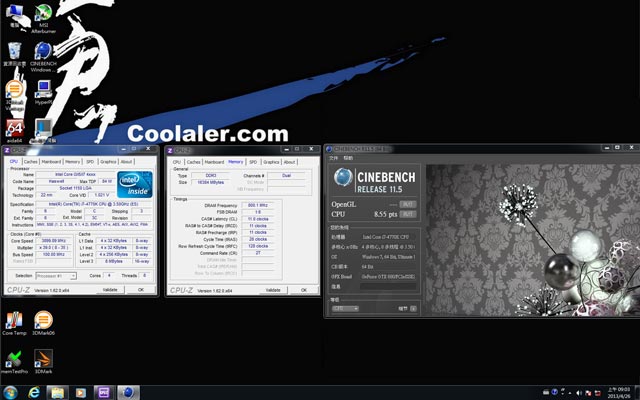Screen dimensions: 640x400
Task: Click the Multiplier value field
Action: (x=53, y=248)
